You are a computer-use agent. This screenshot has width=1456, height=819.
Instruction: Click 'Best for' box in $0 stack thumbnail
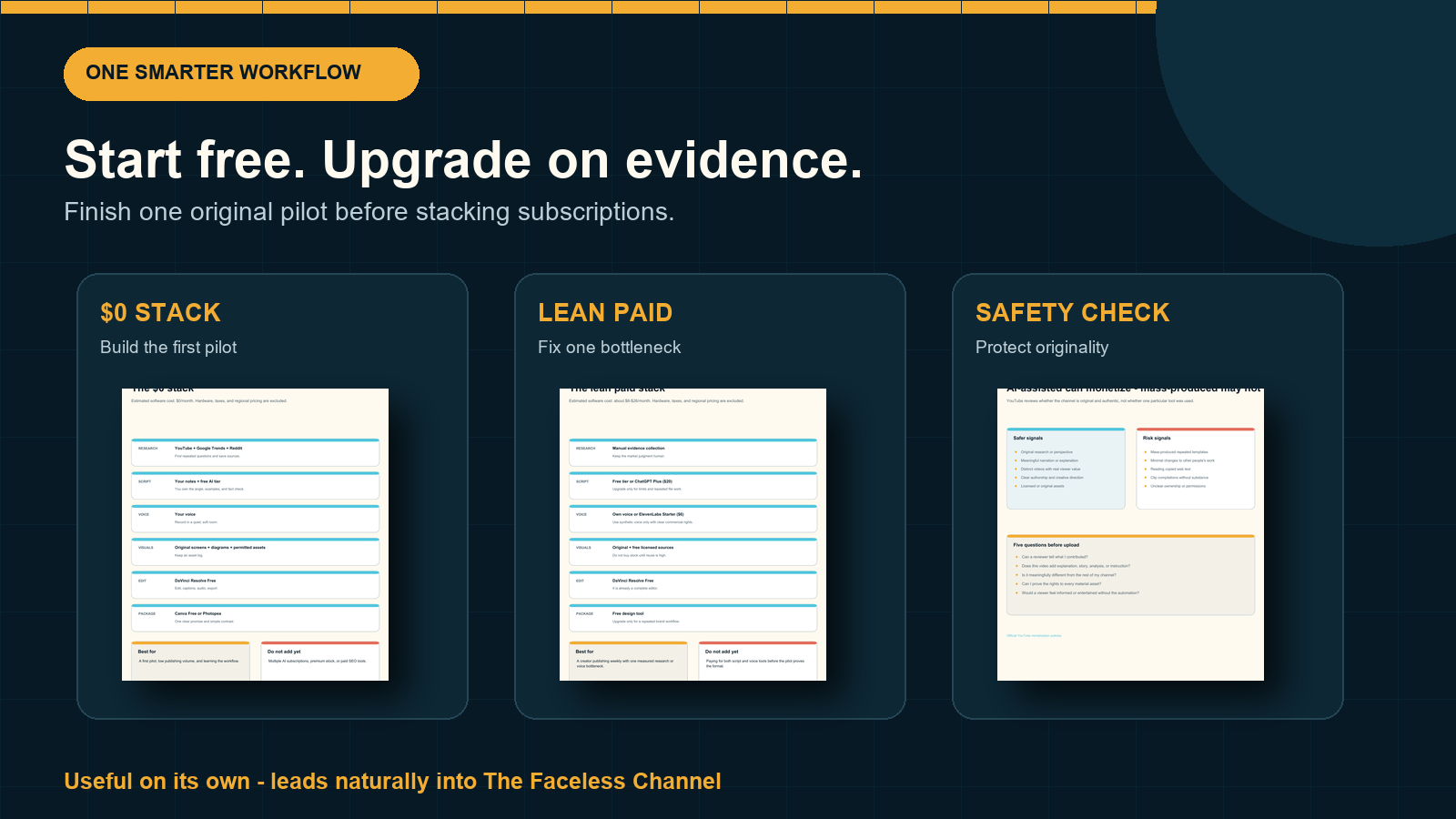click(x=190, y=661)
